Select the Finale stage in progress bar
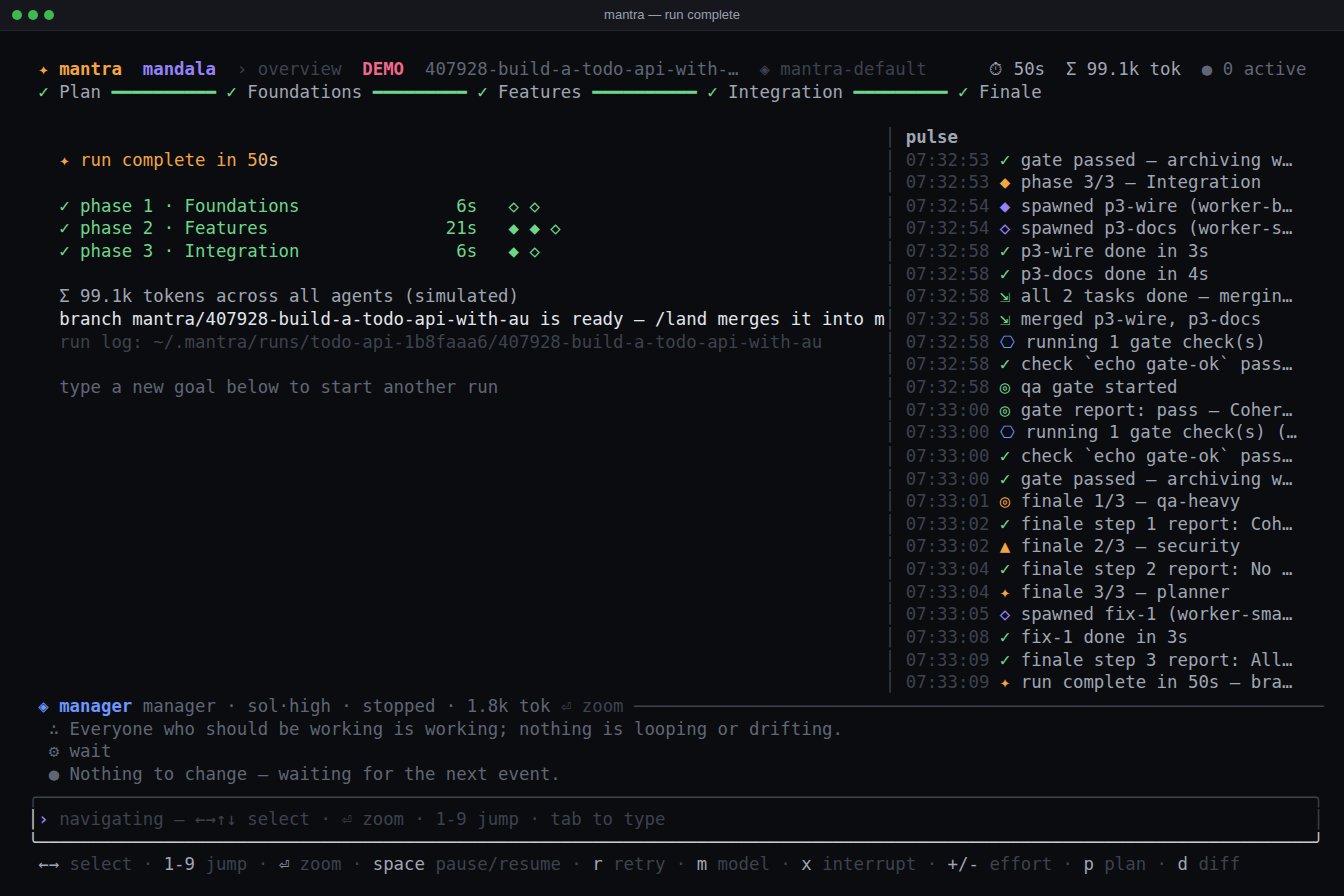 click(999, 92)
